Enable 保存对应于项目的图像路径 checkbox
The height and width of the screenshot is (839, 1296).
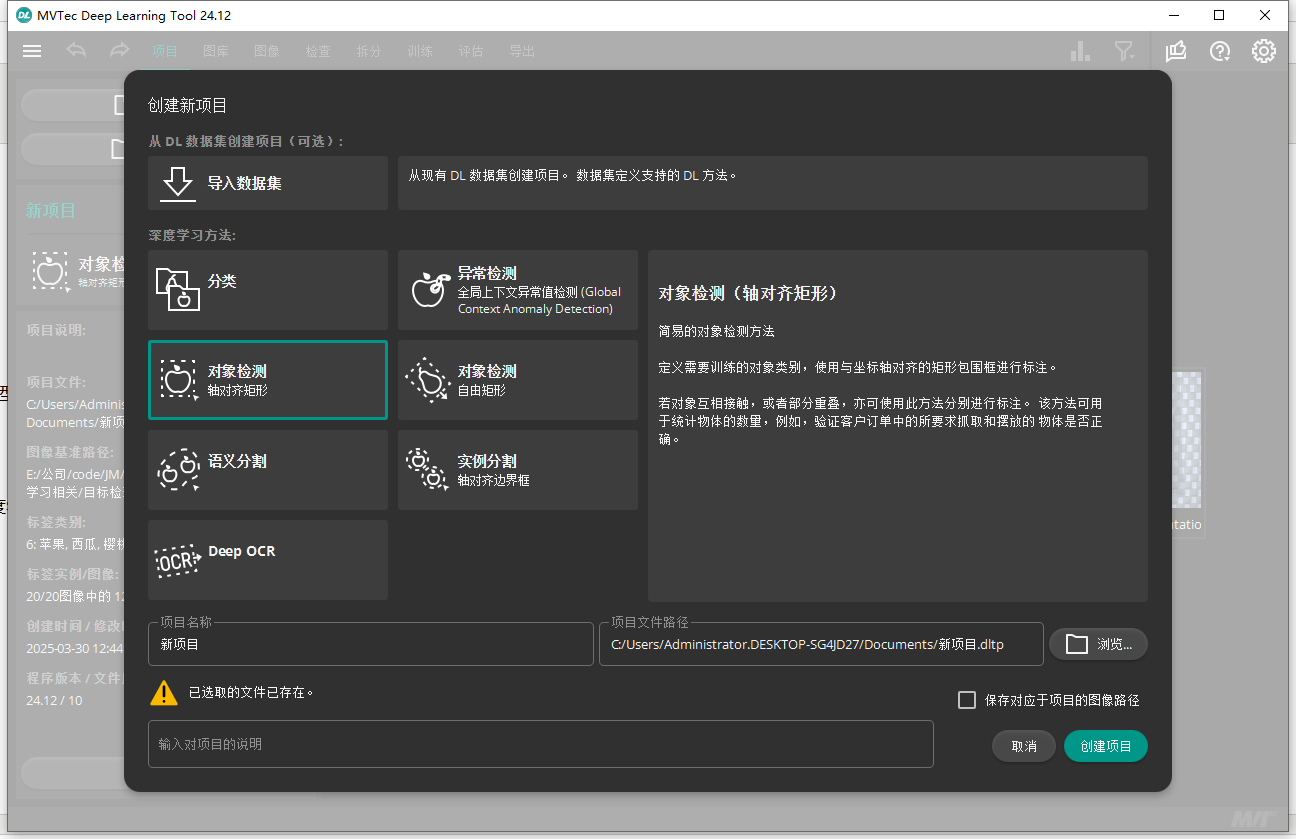point(967,700)
